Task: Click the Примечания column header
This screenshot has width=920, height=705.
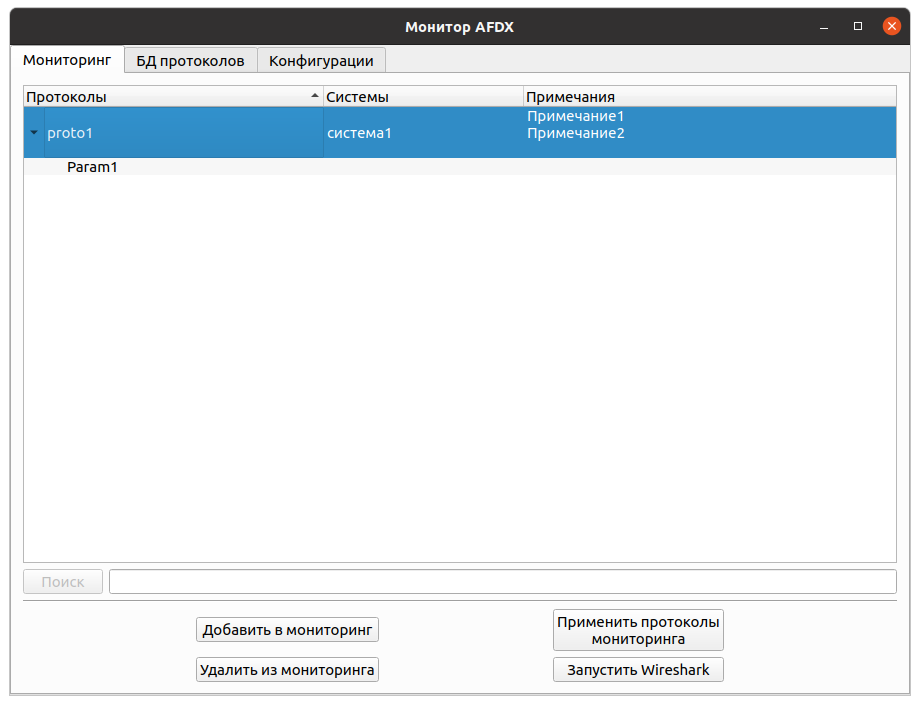Action: (709, 97)
